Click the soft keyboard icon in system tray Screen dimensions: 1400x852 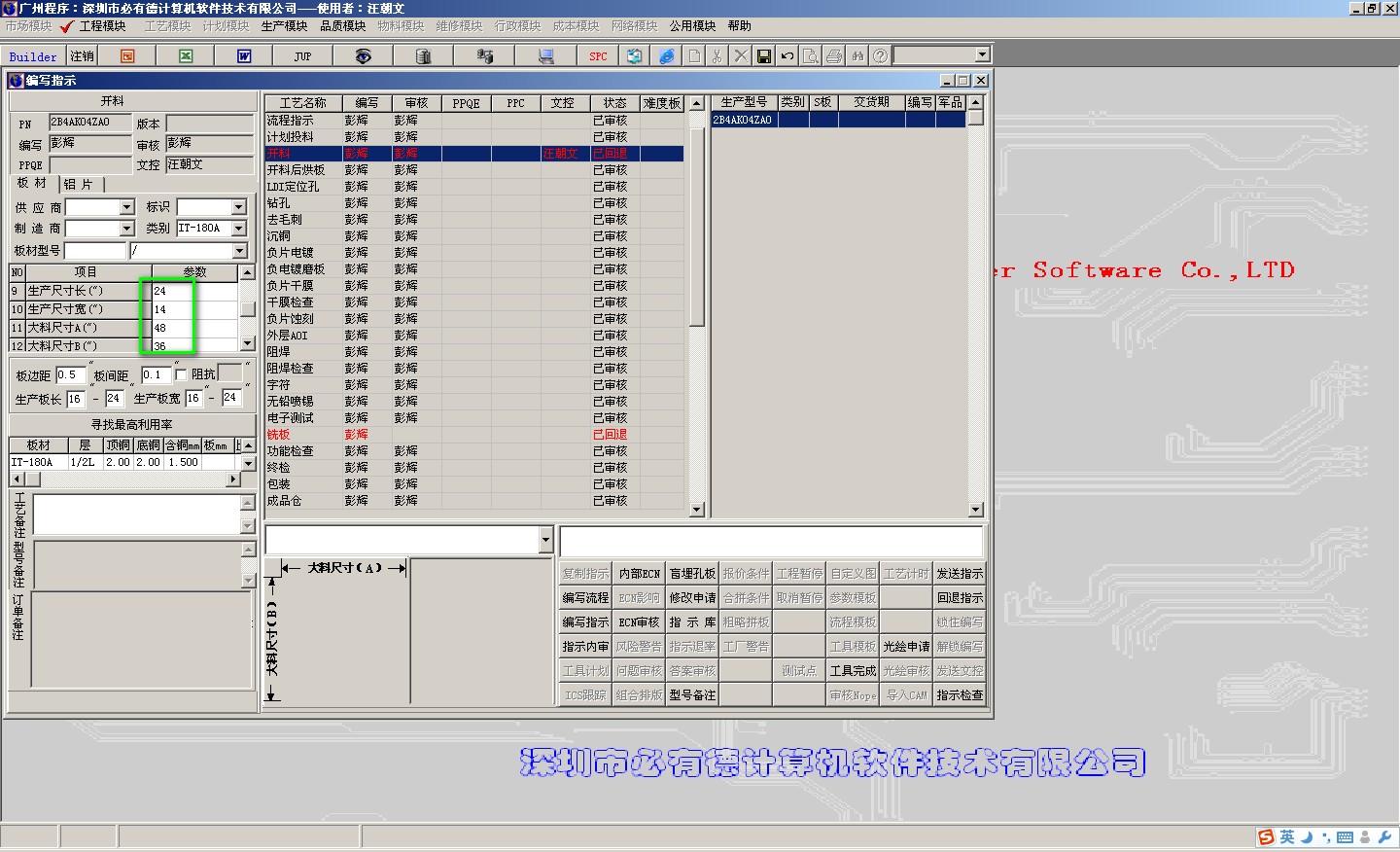pyautogui.click(x=1346, y=837)
